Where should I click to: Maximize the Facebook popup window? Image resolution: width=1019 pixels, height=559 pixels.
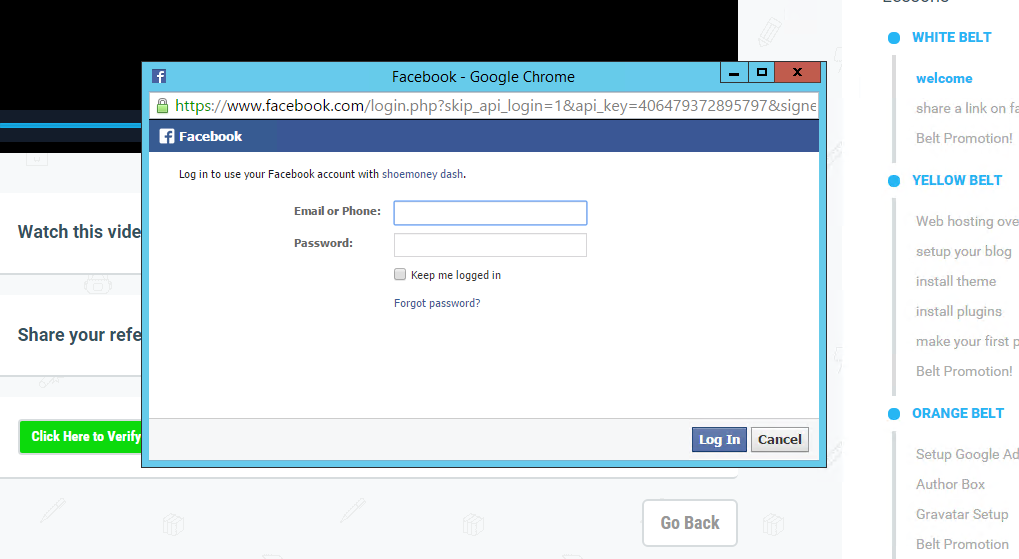coord(762,72)
